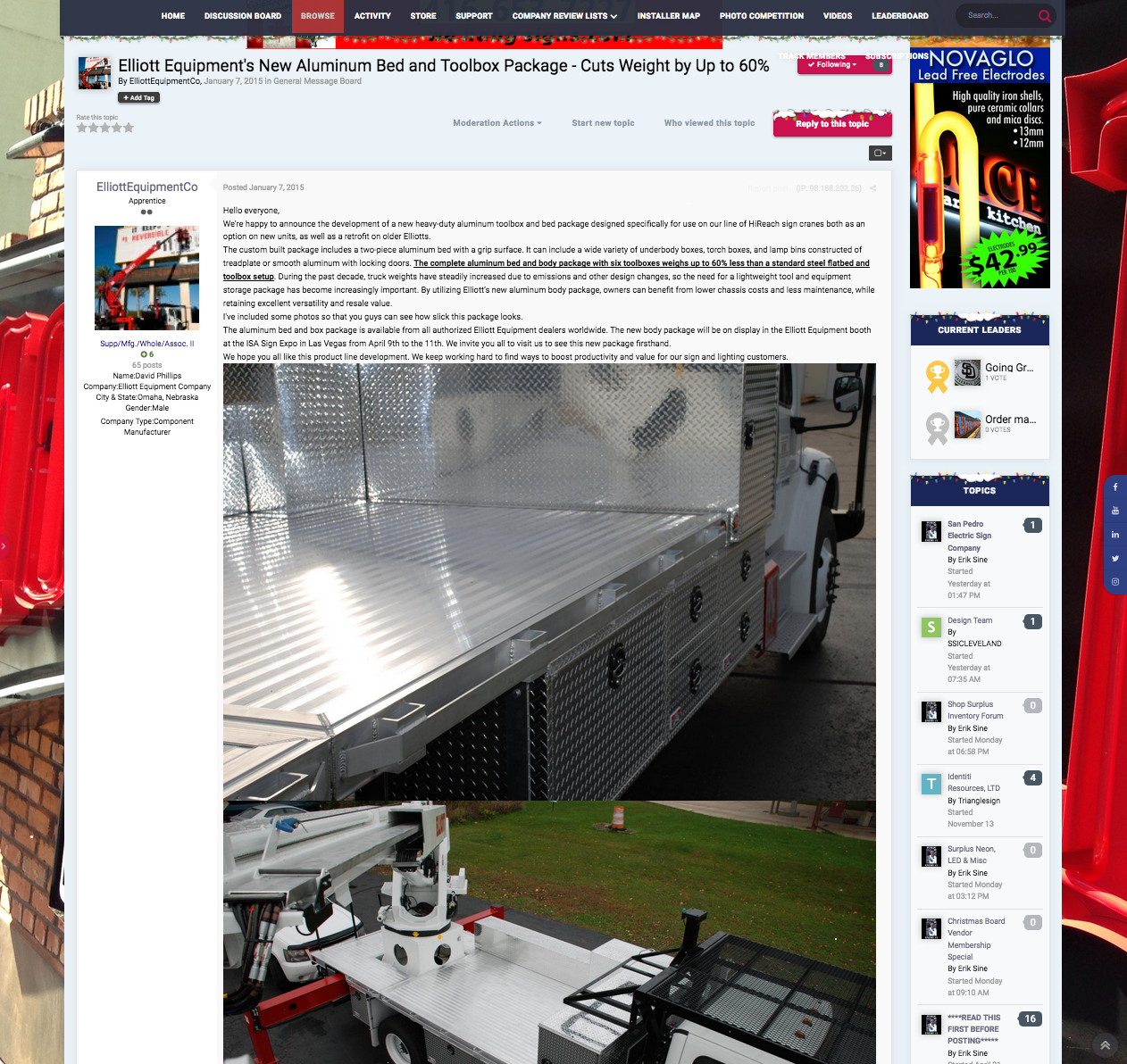Open the Twitter social link
Screen dimensions: 1127x1064
[x=1115, y=558]
